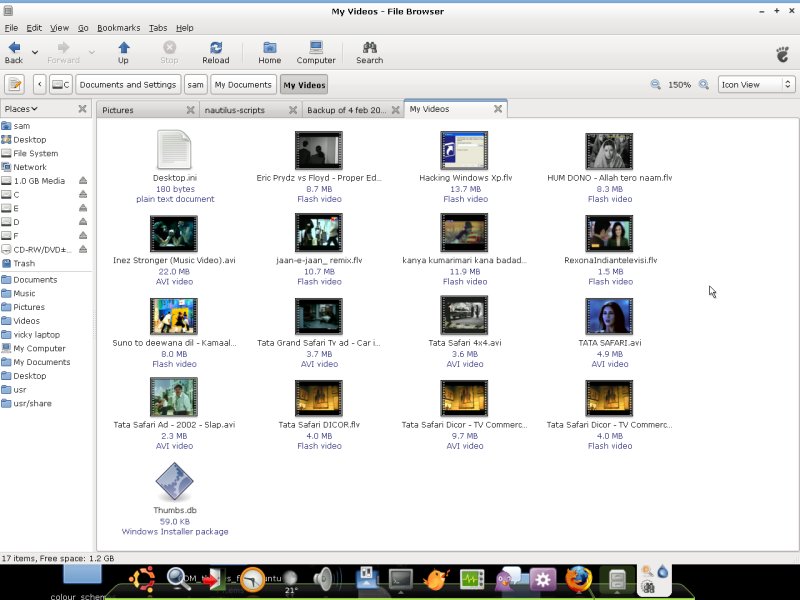Select jaan-e-jaan_ remix.flv thumbnail
The height and width of the screenshot is (600, 800).
[x=319, y=233]
